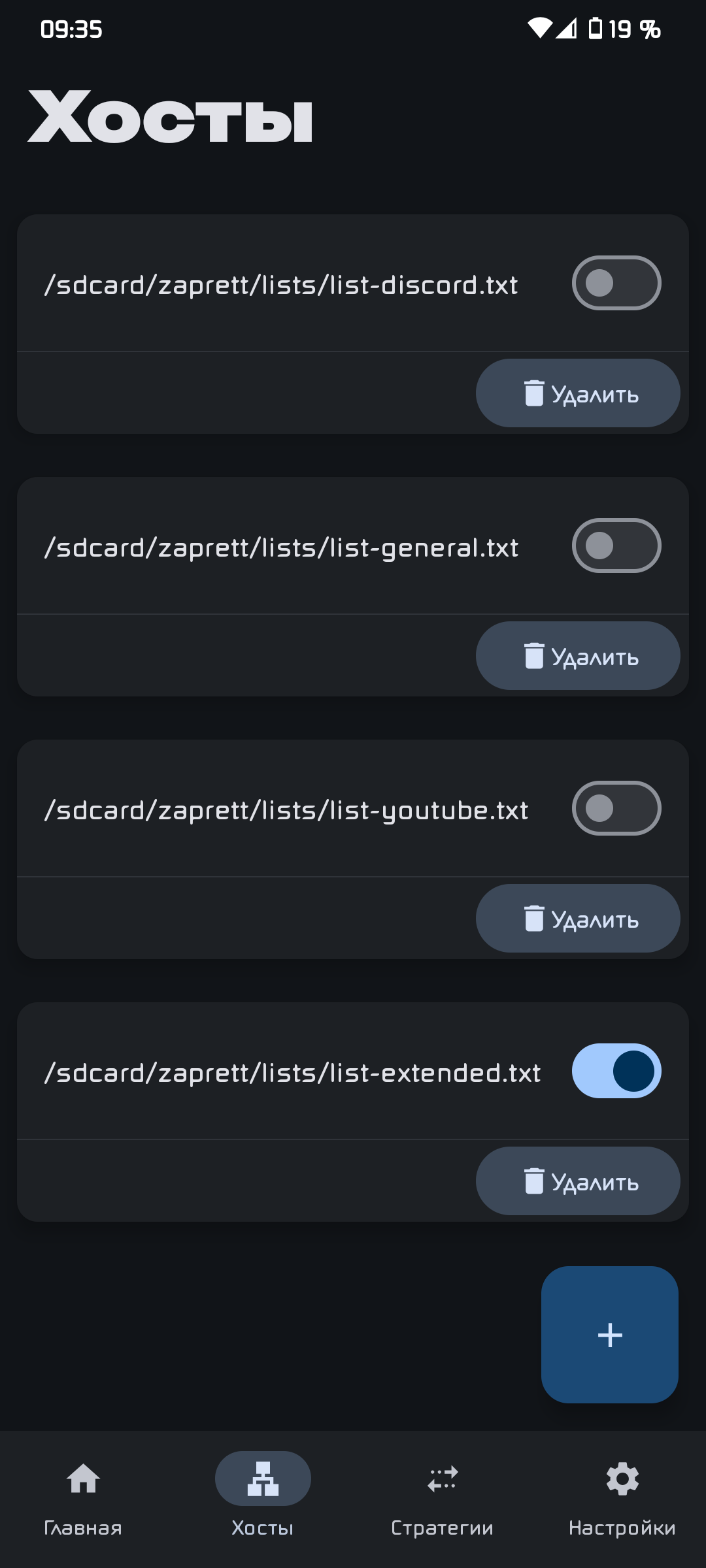Screen dimensions: 706x1568
Task: Tap the battery indicator in status bar
Action: pyautogui.click(x=596, y=29)
